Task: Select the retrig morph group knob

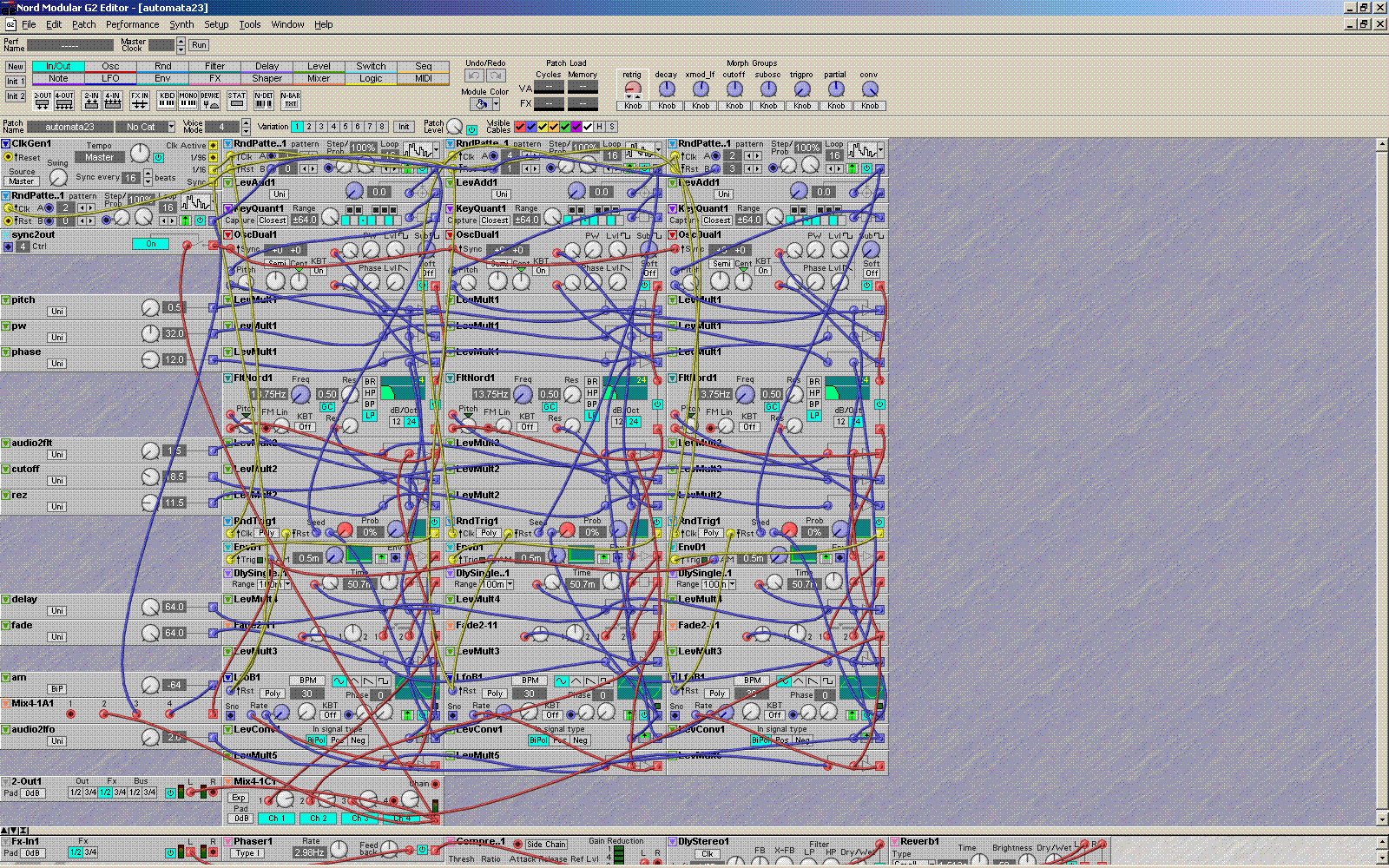Action: pos(633,89)
